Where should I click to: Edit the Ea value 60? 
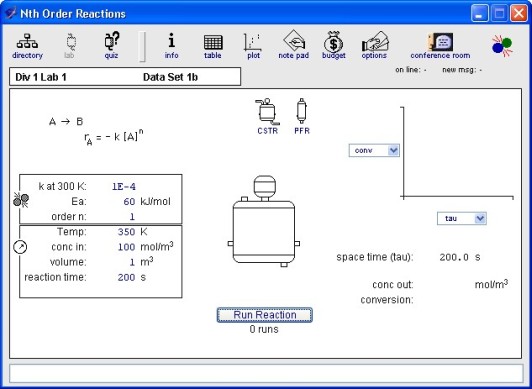point(129,201)
